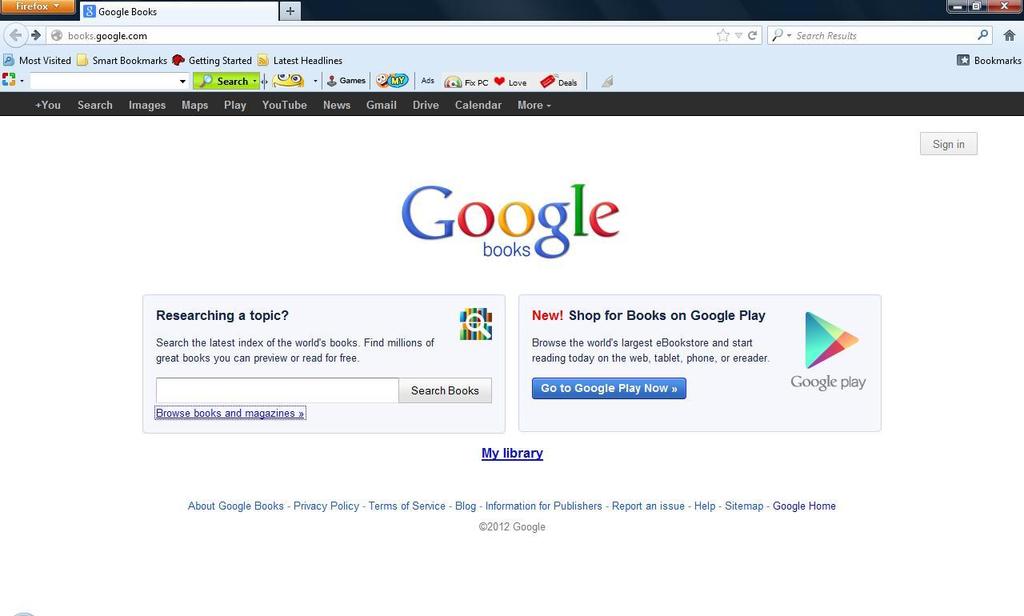Click the site identity globe icon
The height and width of the screenshot is (616, 1024).
coord(57,36)
